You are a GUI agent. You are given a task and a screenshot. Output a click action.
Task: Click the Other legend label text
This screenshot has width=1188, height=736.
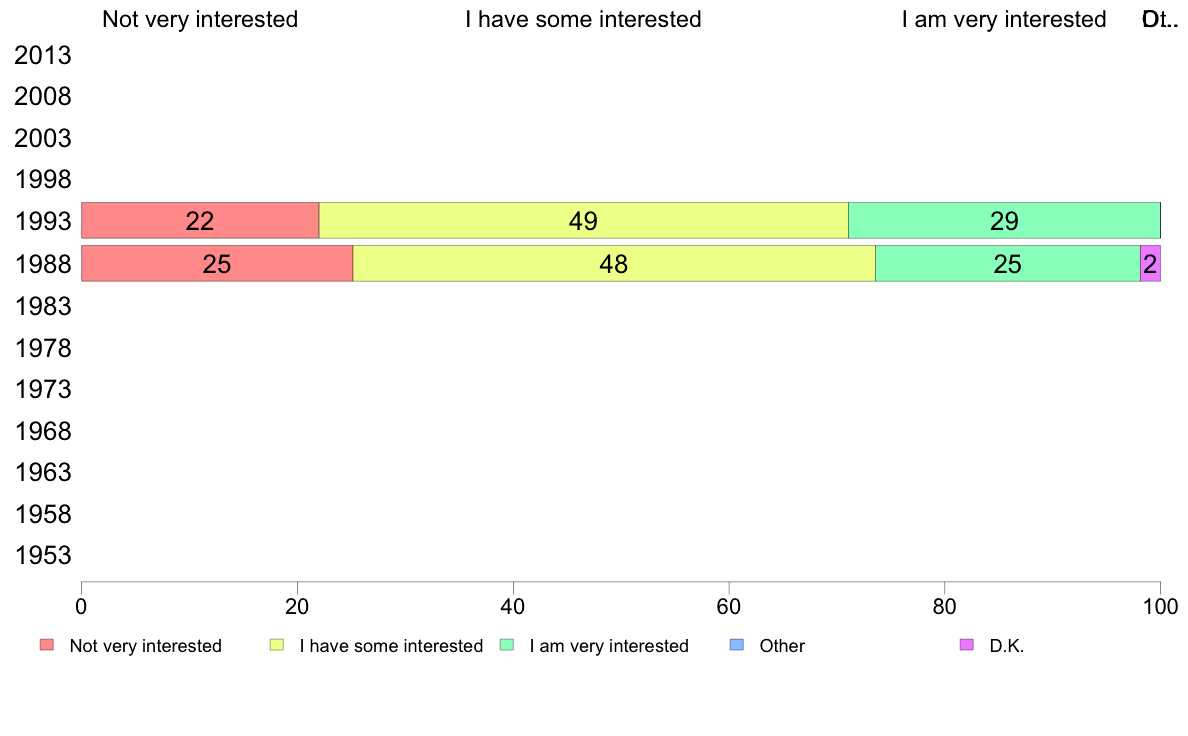[782, 646]
